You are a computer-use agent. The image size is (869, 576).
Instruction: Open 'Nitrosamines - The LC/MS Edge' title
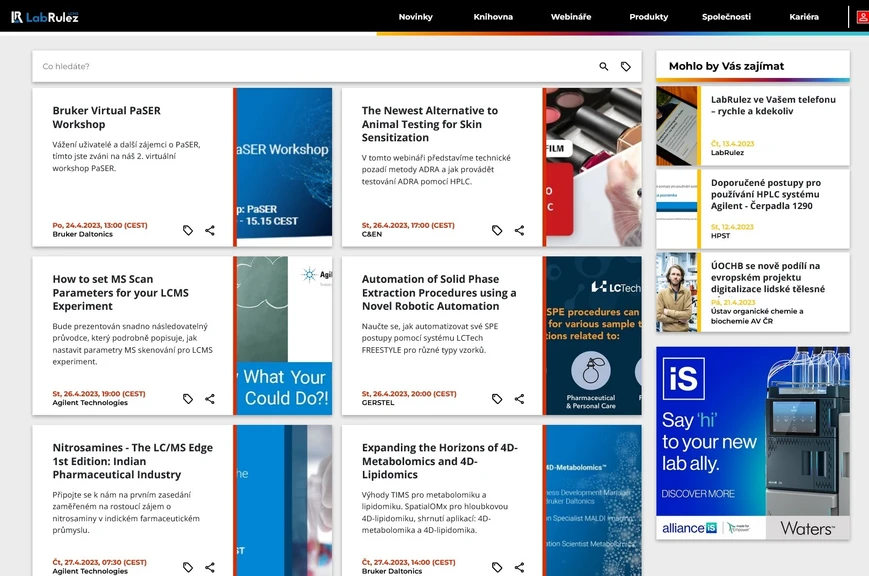coord(132,461)
